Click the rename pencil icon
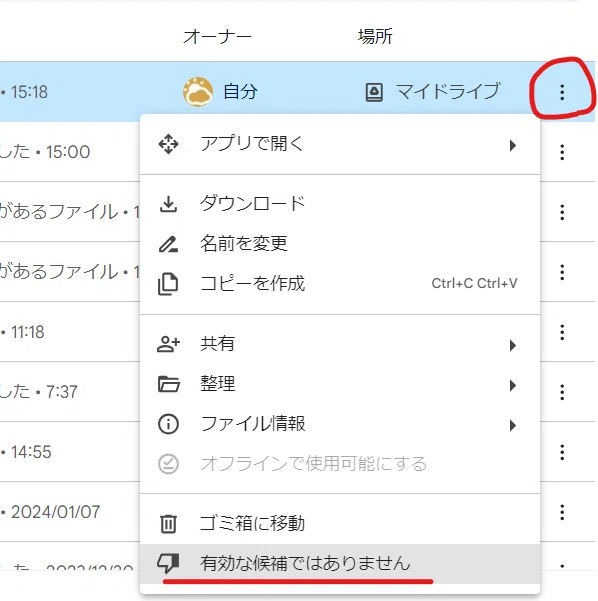The width and height of the screenshot is (598, 601). click(168, 244)
